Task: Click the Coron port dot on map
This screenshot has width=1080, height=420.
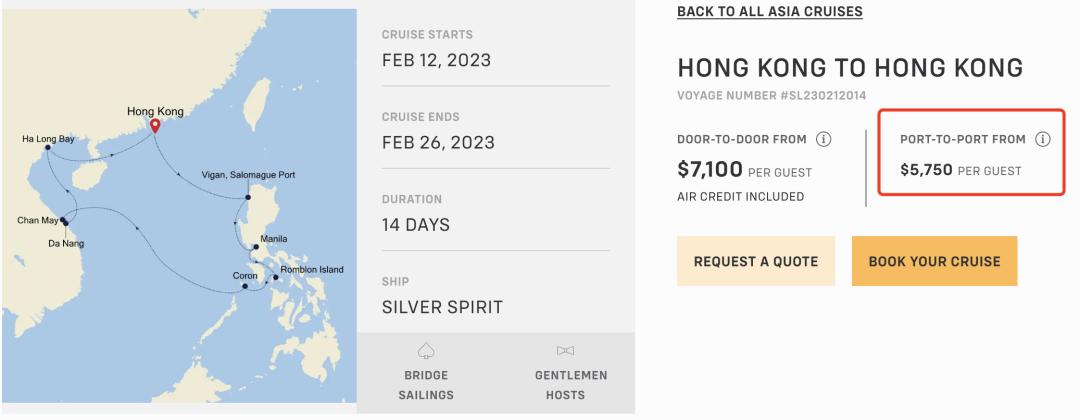Action: [244, 288]
